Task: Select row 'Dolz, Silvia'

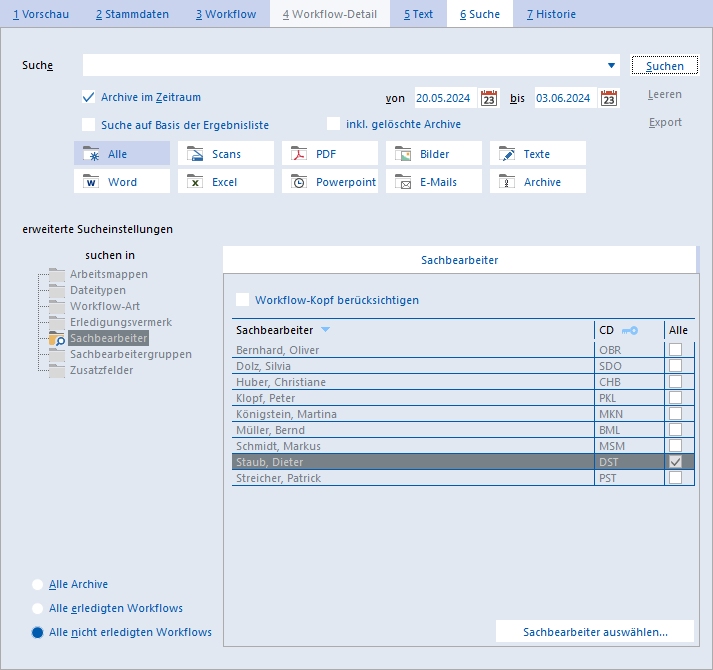Action: tap(463, 366)
